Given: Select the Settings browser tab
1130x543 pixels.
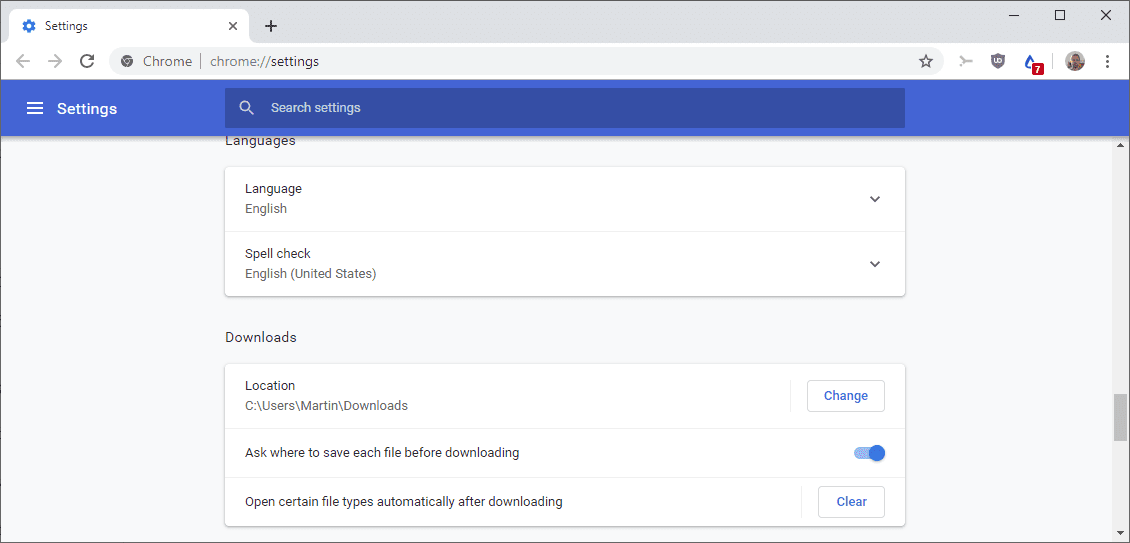Looking at the screenshot, I should coord(130,26).
